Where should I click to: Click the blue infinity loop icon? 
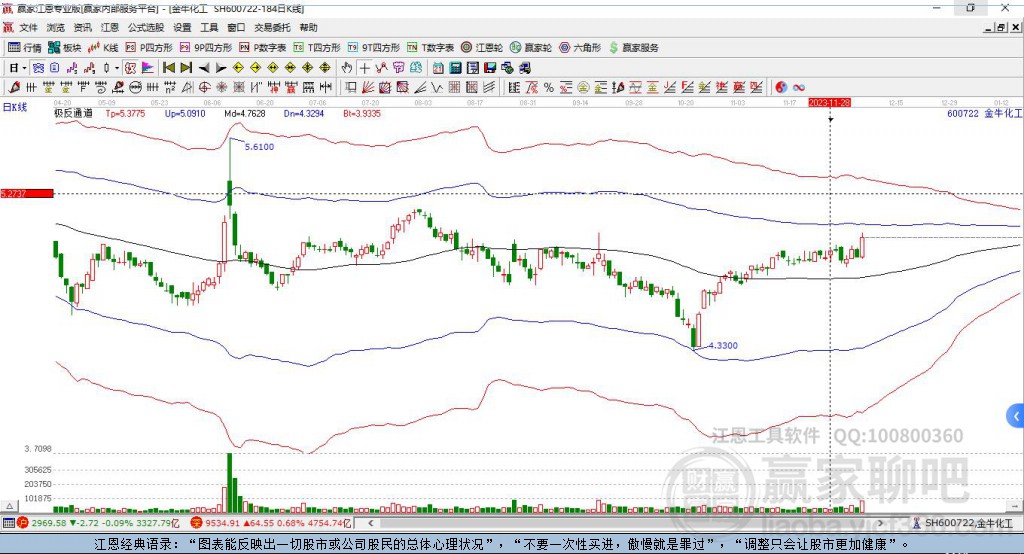(798, 87)
